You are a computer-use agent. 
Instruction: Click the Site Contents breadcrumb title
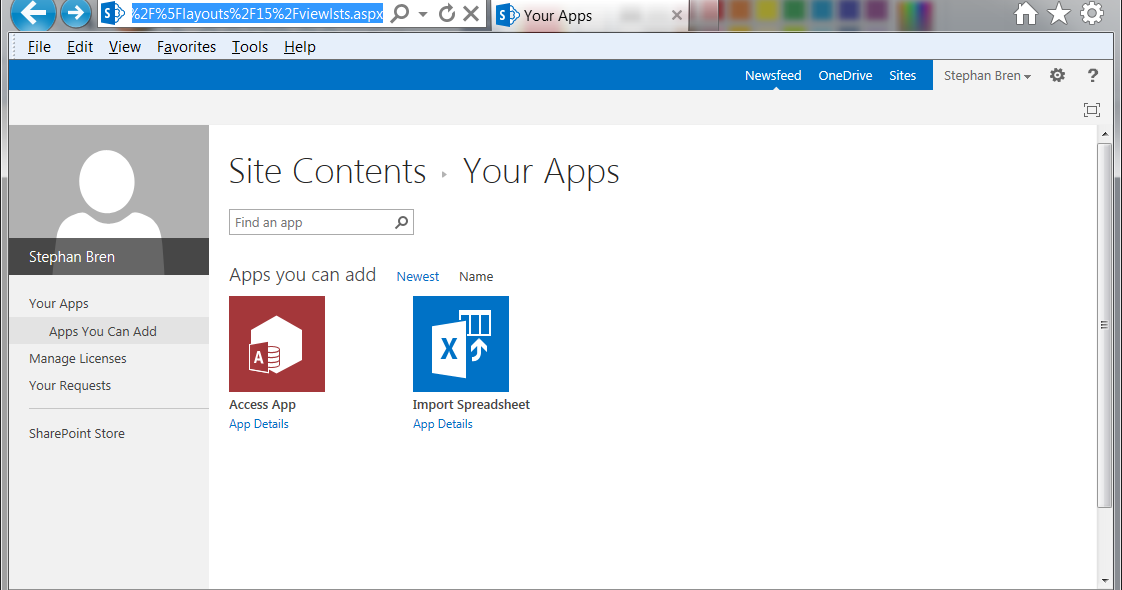coord(327,172)
